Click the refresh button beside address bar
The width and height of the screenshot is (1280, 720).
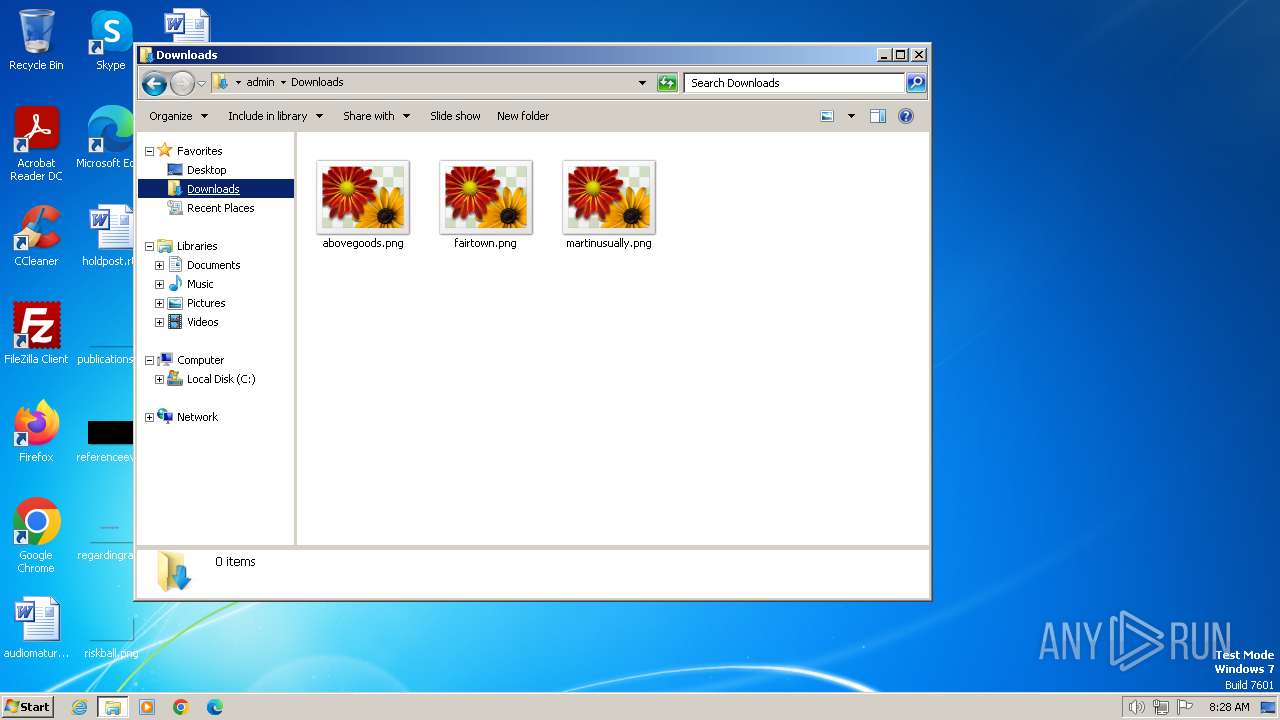tap(667, 83)
